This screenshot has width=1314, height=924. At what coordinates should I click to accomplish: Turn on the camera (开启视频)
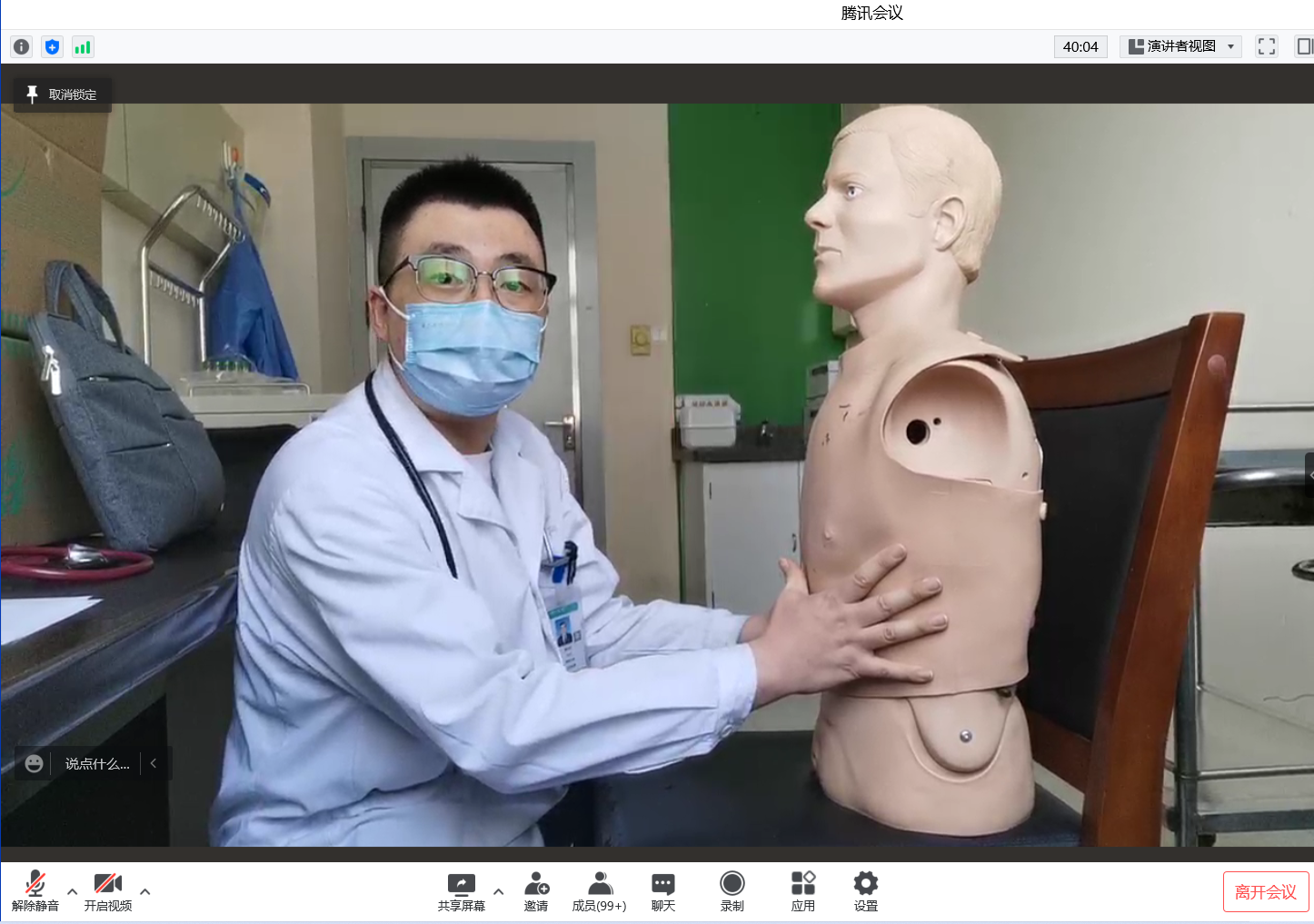108,890
